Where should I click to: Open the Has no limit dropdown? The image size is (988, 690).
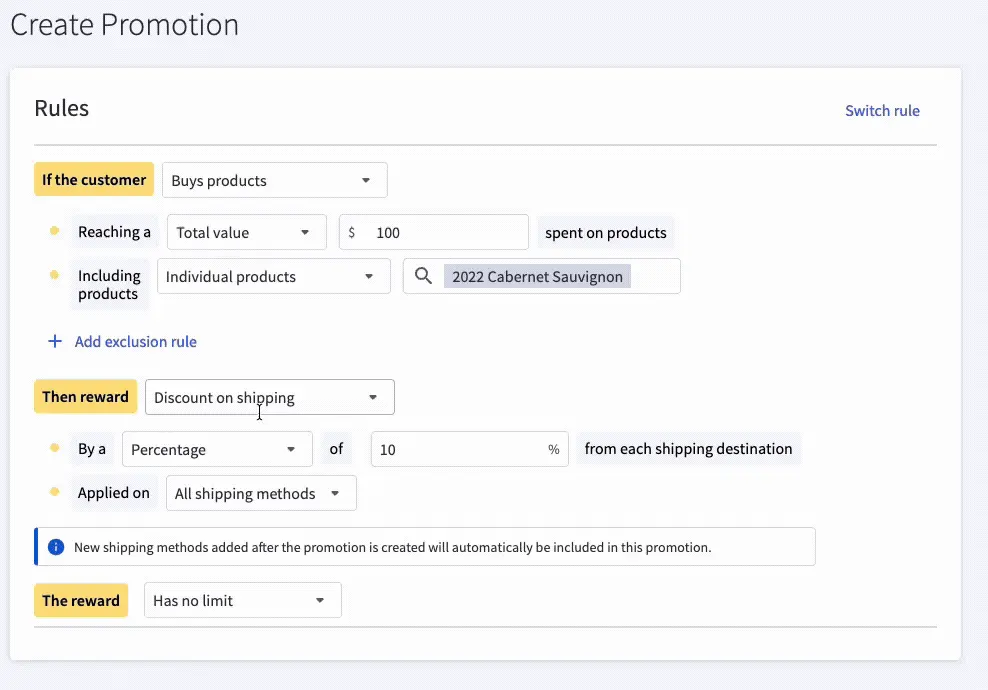tap(242, 600)
